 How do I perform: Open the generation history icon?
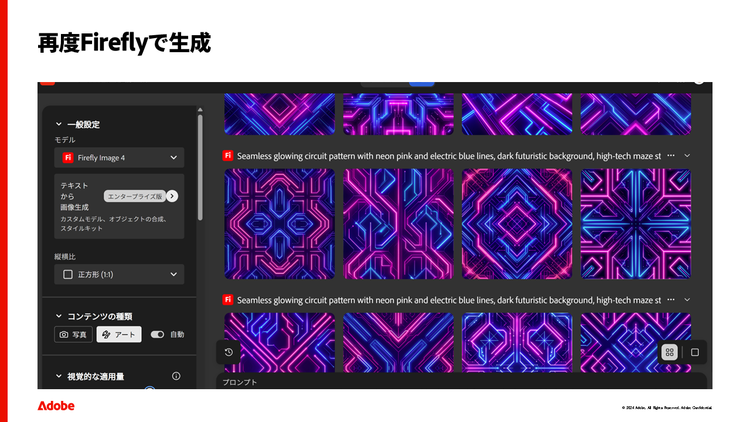[x=229, y=352]
